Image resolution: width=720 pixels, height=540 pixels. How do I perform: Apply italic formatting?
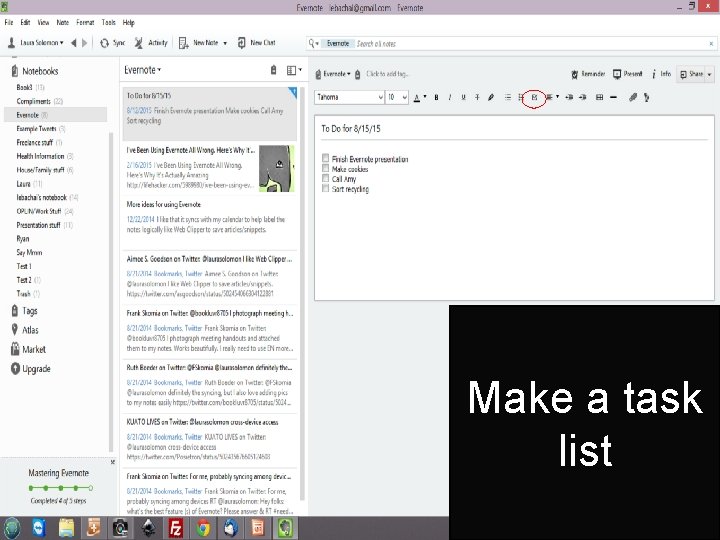point(450,97)
